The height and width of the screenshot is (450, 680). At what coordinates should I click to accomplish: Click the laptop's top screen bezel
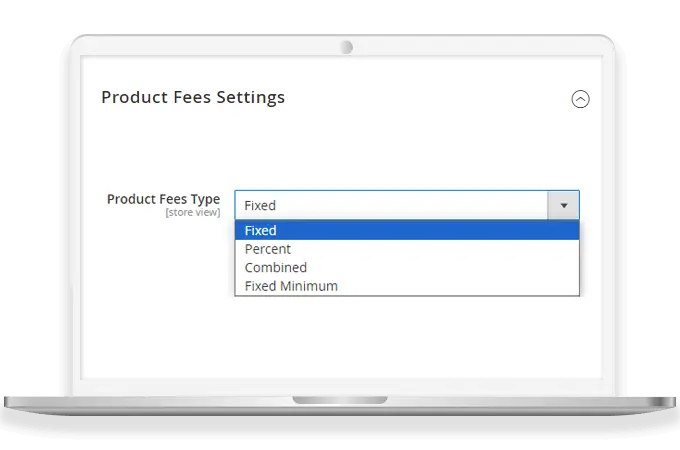click(200, 46)
